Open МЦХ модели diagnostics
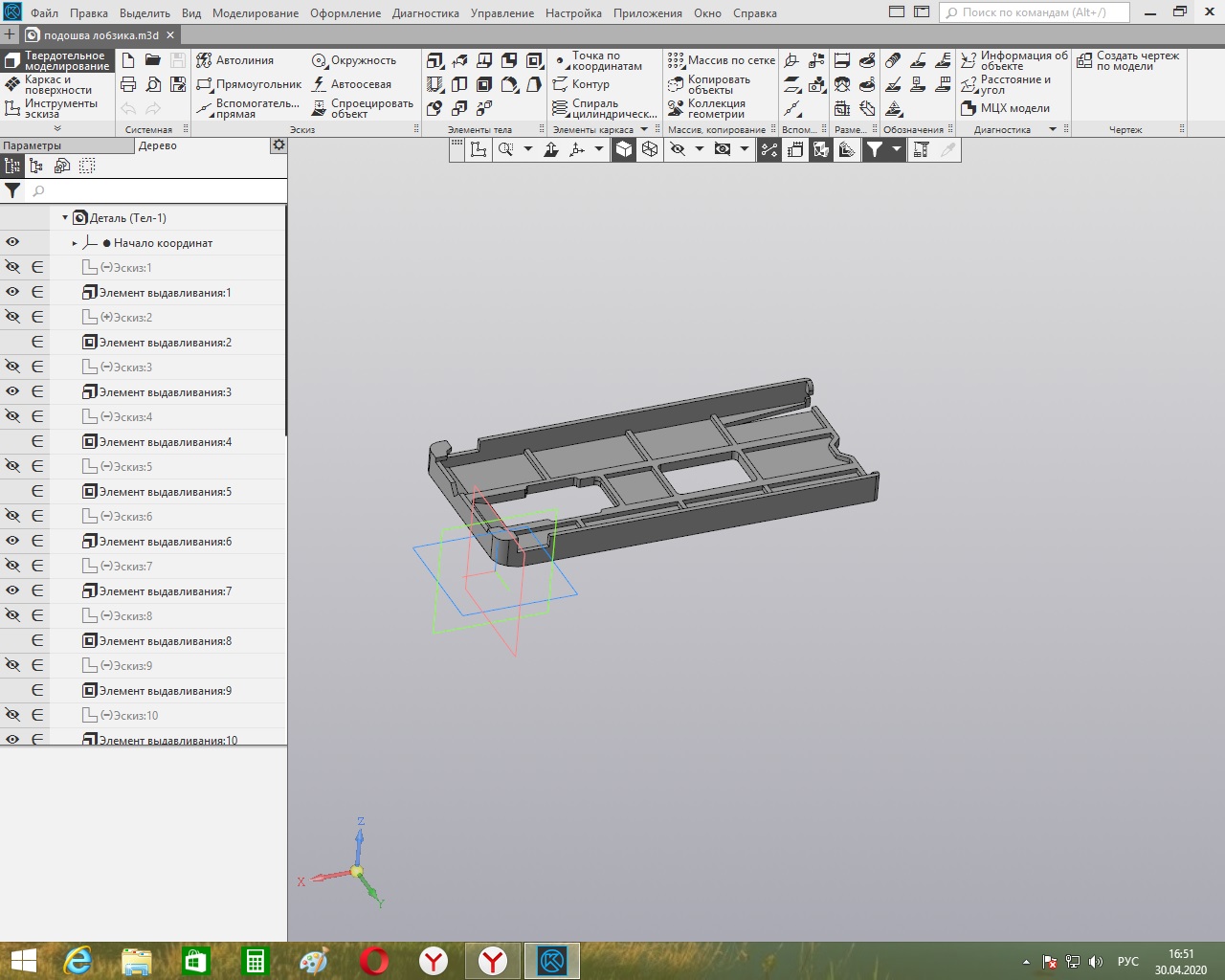This screenshot has width=1225, height=980. (1006, 108)
